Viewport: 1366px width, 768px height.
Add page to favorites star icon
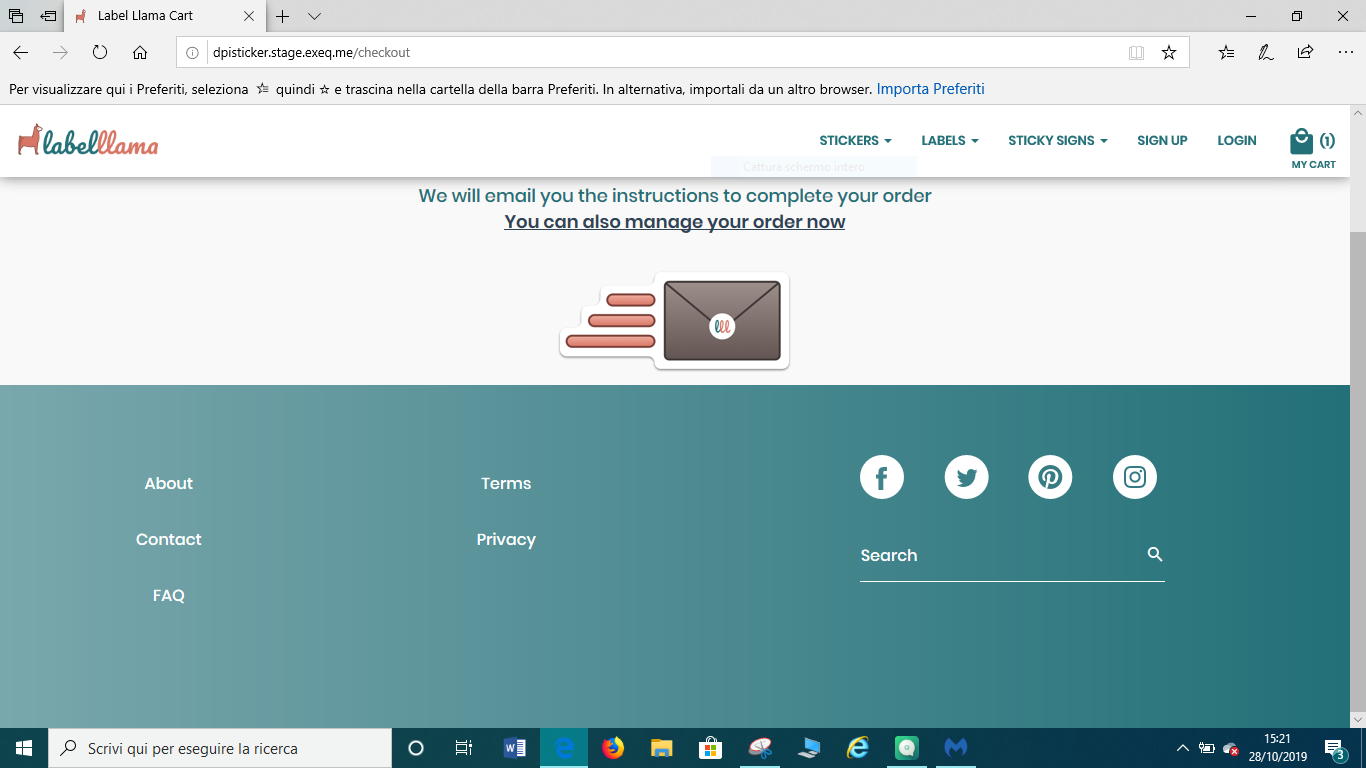coord(1168,53)
